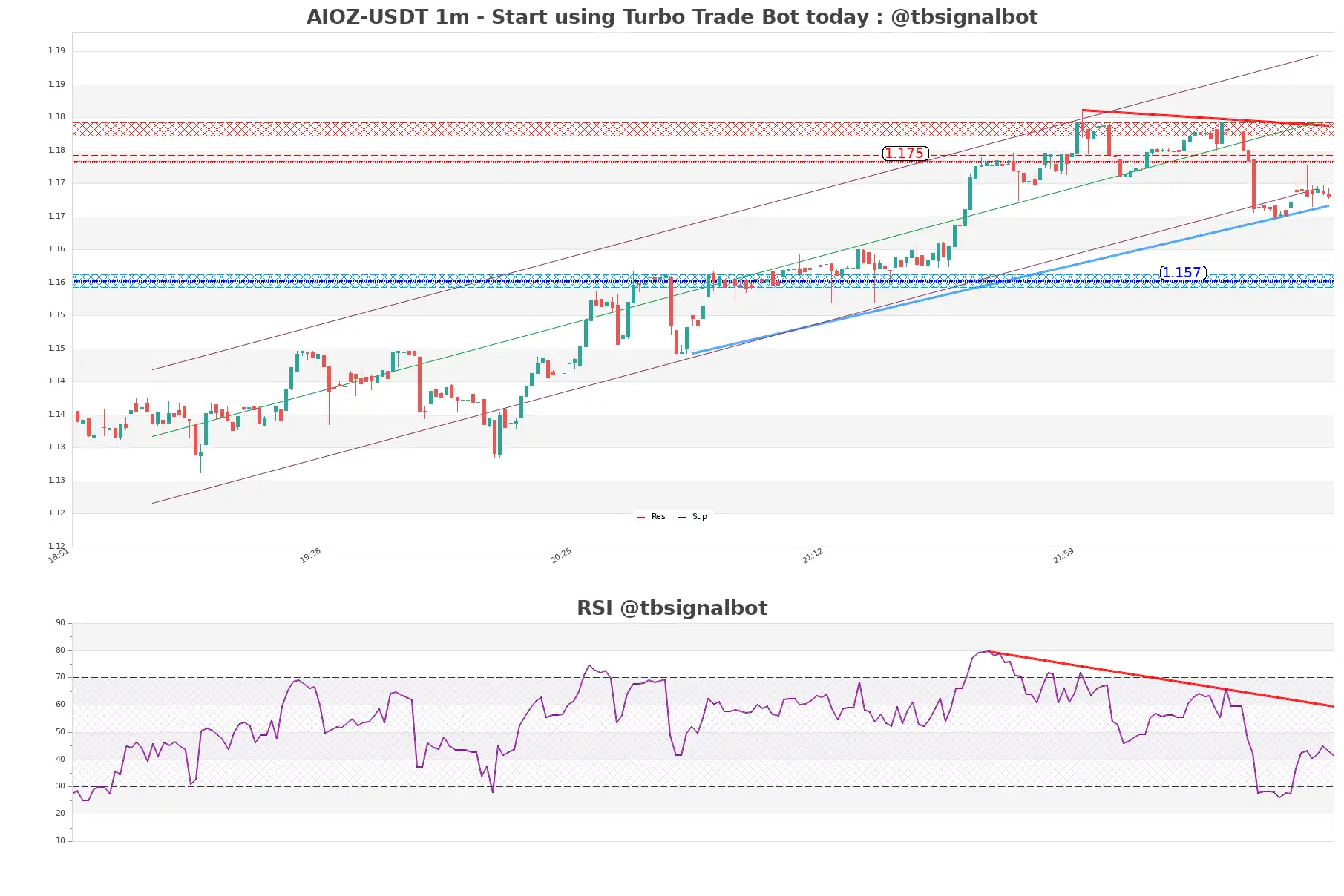Click the RSI axis value 90
Screen dimensions: 1344x896
[60, 623]
